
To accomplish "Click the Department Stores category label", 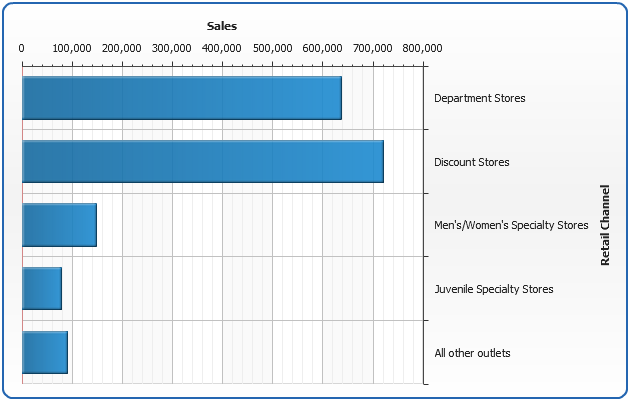I will [x=480, y=98].
